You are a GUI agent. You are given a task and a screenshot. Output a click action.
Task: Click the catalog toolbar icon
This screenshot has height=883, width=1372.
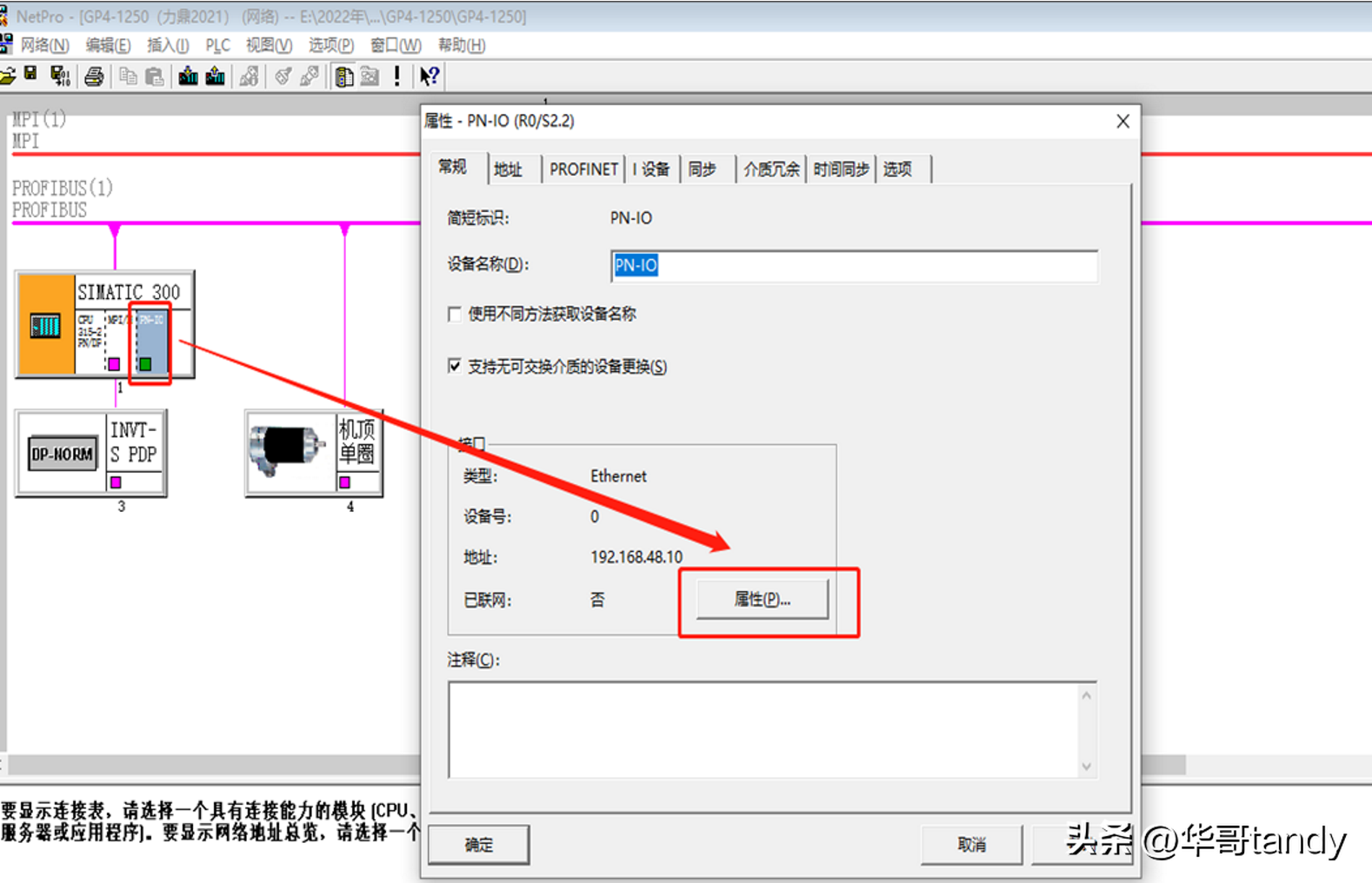[x=343, y=76]
